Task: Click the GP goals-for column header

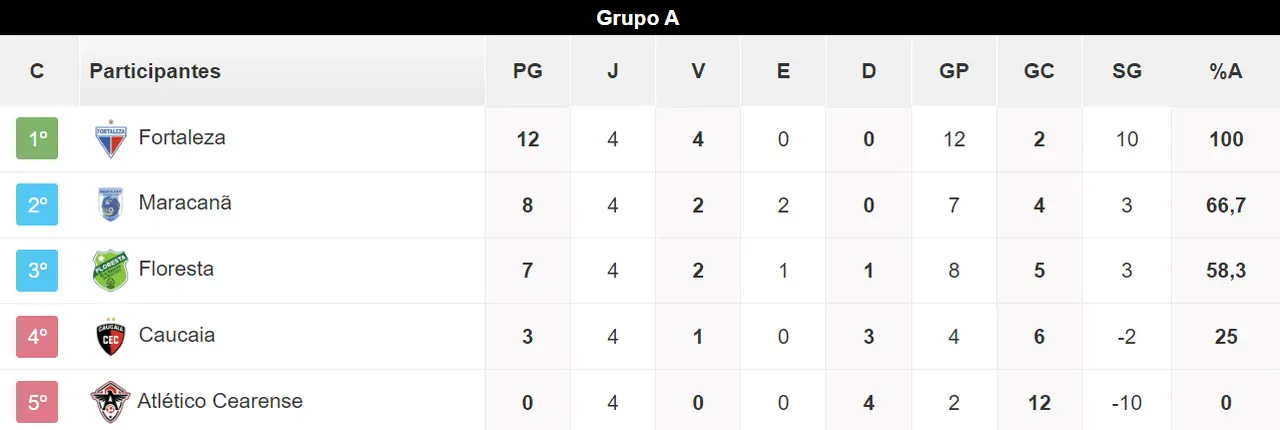Action: point(954,71)
